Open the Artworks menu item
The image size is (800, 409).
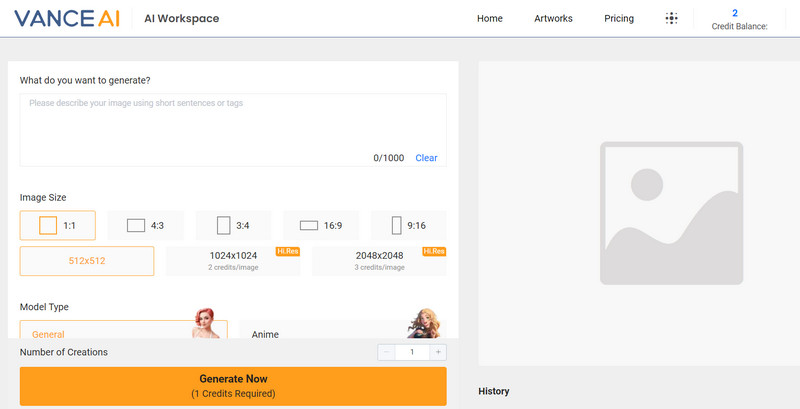[x=554, y=18]
